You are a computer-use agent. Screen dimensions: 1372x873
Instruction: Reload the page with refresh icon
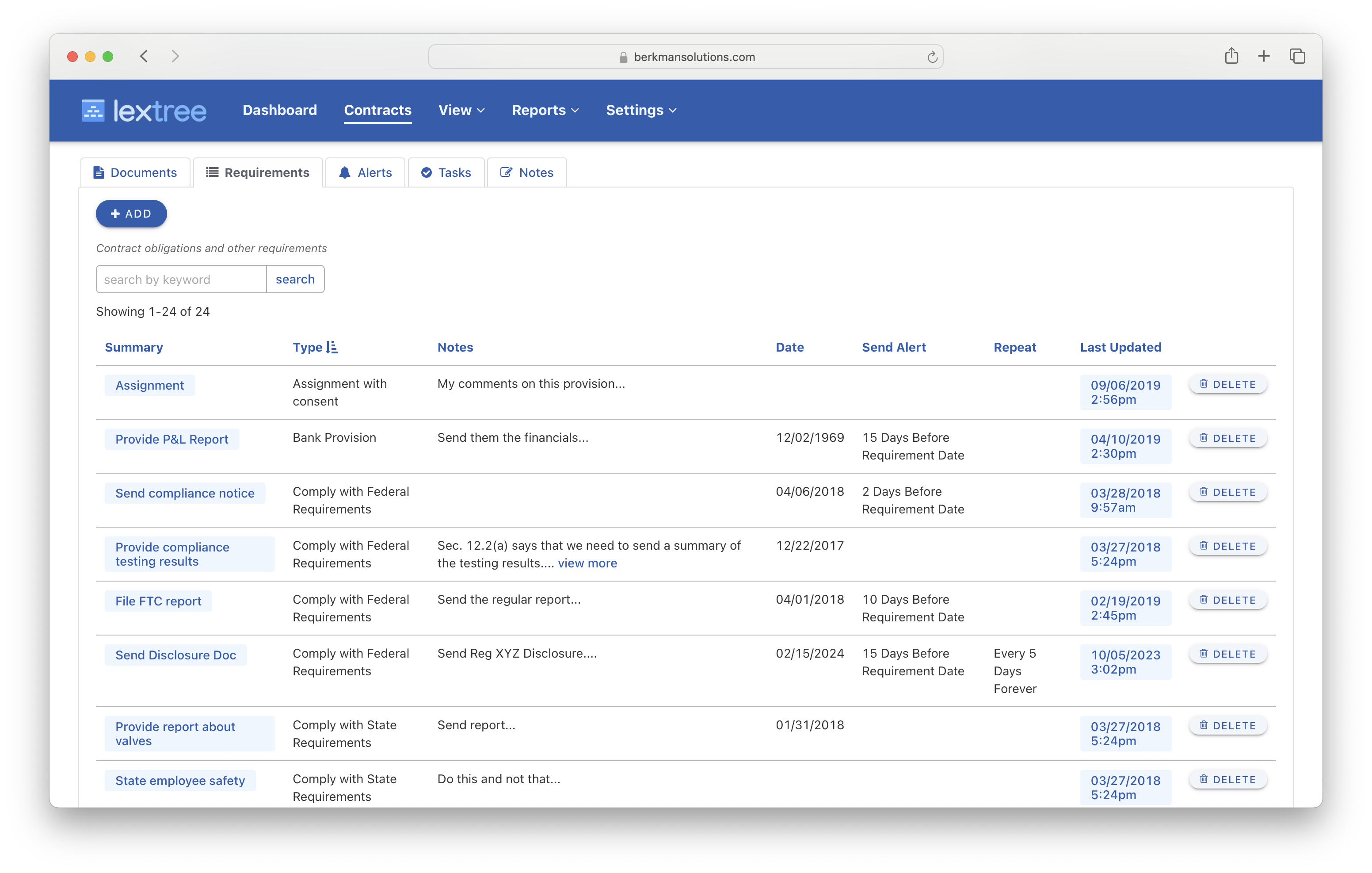(932, 57)
